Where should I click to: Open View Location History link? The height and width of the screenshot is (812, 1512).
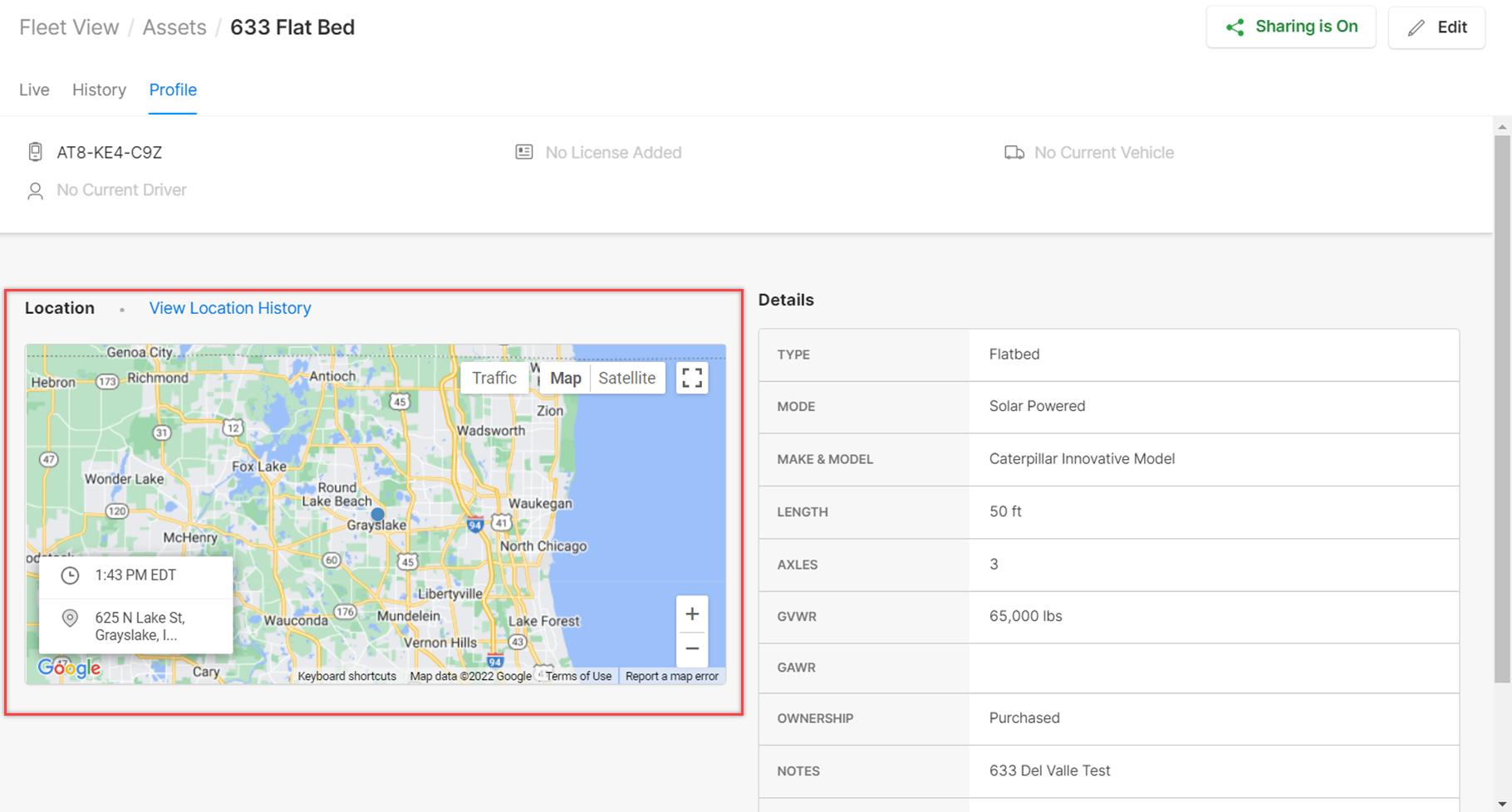tap(230, 308)
